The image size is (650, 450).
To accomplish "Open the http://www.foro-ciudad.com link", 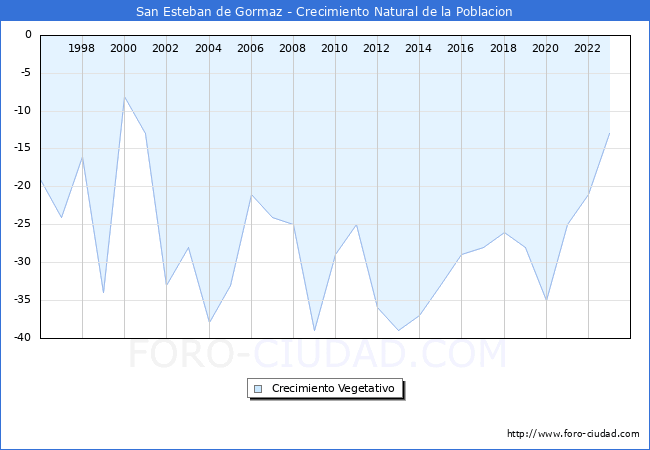I will (x=573, y=434).
